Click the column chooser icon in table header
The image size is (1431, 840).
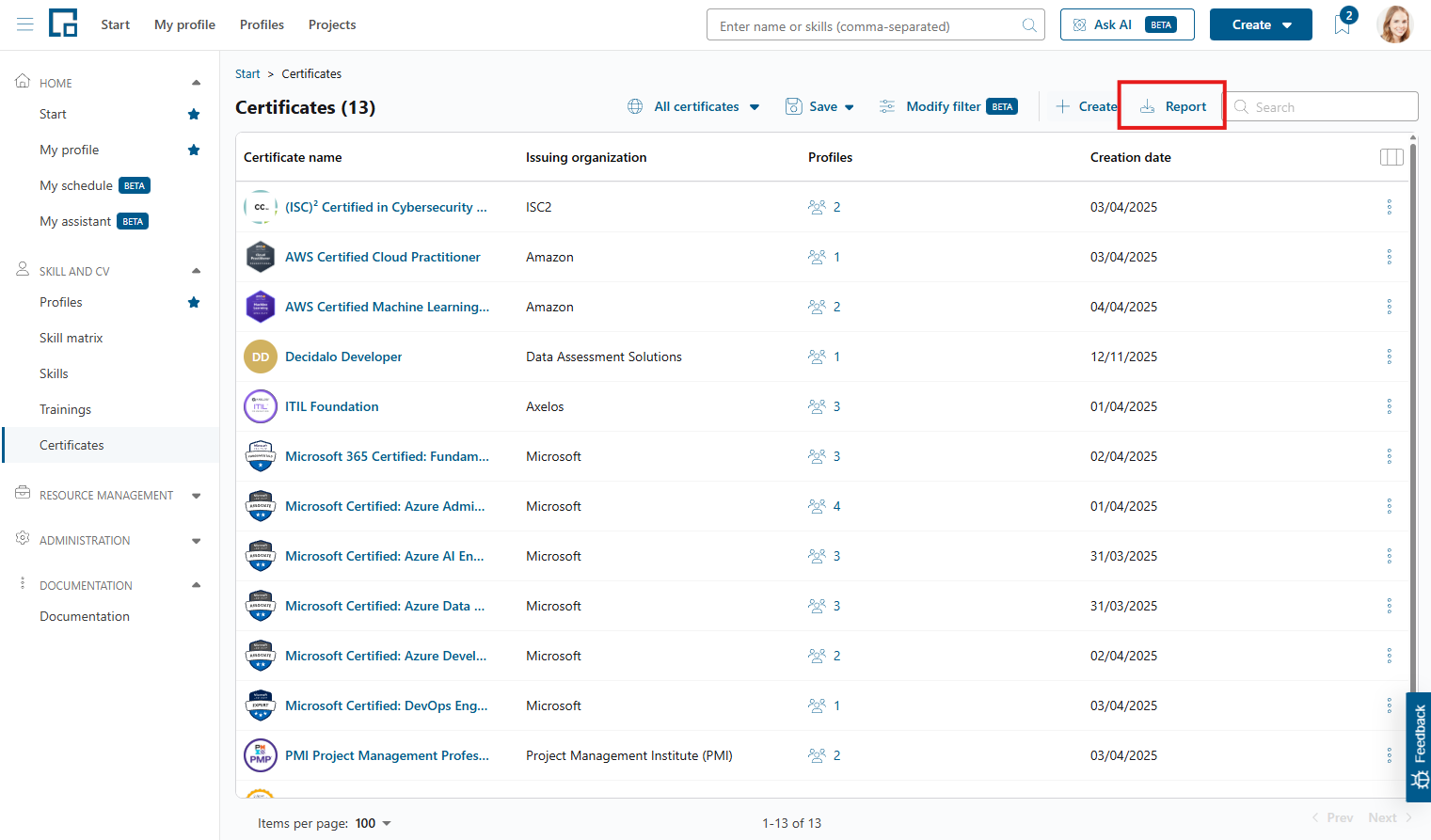tap(1391, 157)
